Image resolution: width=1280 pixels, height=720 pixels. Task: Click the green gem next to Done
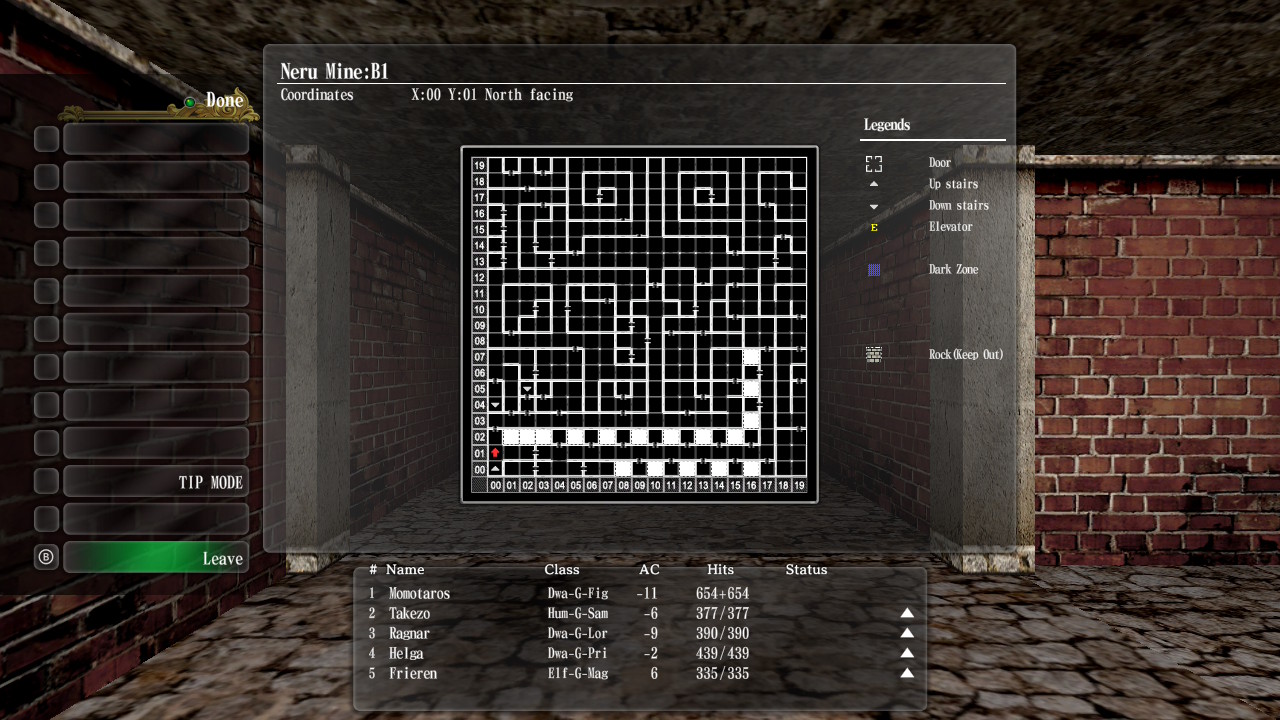pyautogui.click(x=189, y=102)
